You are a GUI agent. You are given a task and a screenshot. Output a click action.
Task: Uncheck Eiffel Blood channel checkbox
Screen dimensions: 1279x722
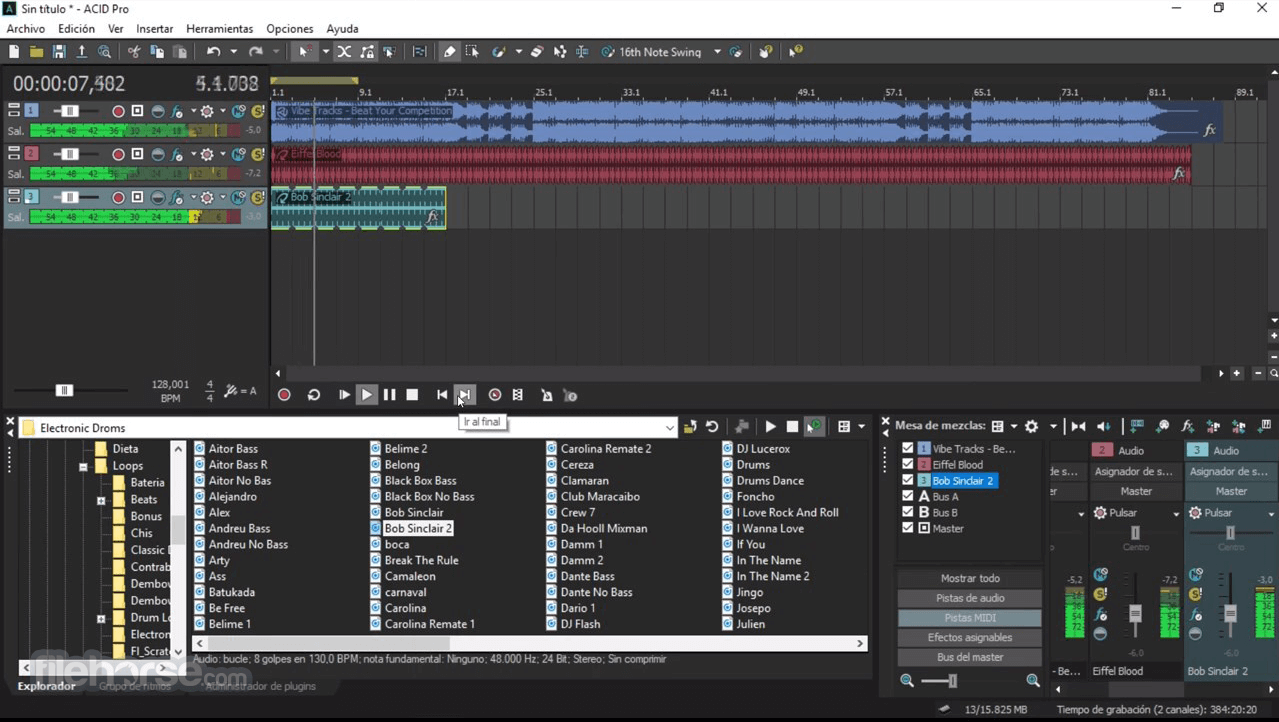pos(908,465)
